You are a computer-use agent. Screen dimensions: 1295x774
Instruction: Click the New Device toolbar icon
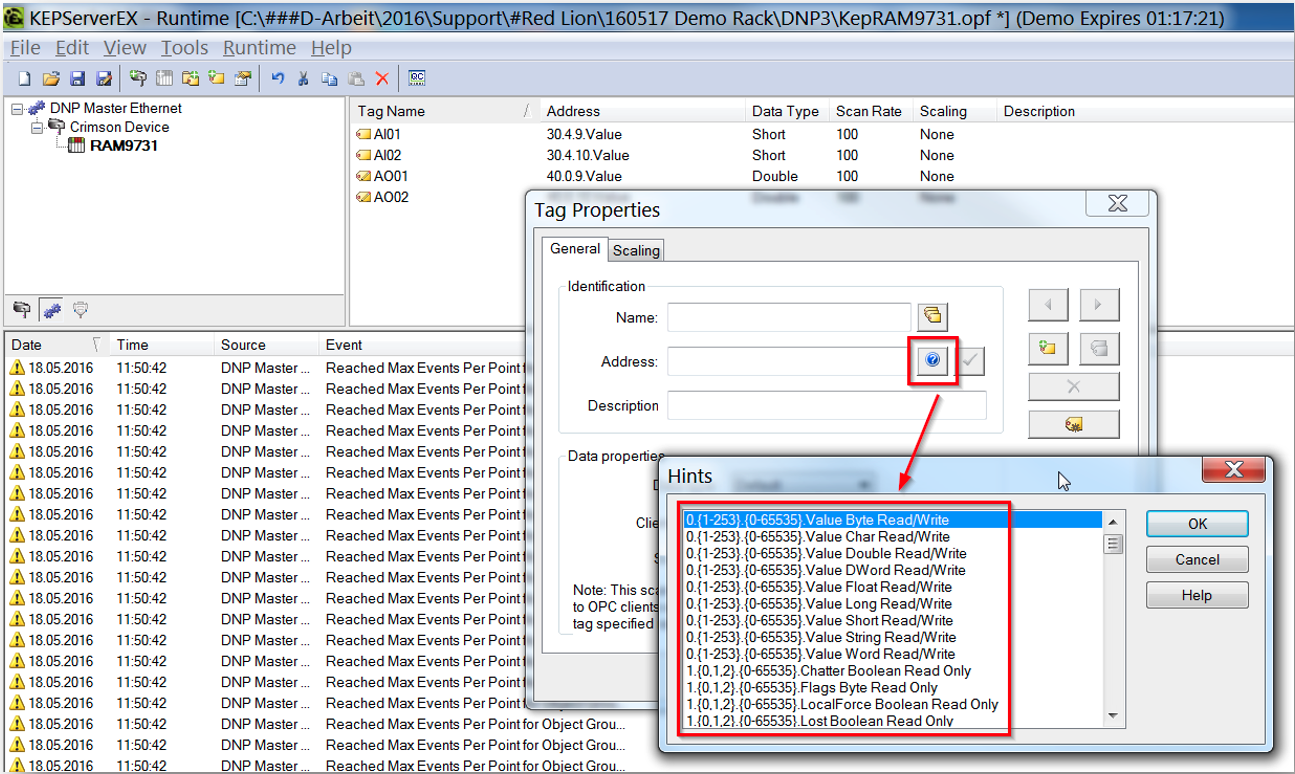coord(164,78)
